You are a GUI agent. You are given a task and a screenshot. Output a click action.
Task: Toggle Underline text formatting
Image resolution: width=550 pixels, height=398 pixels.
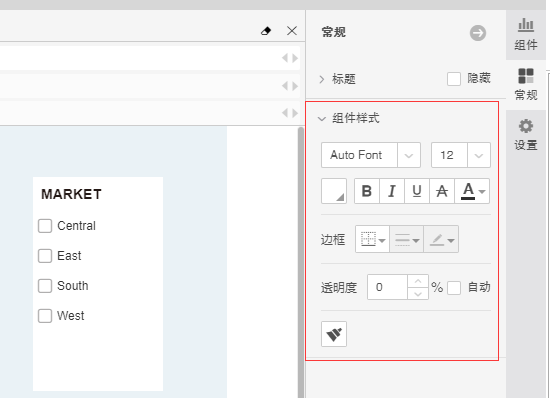(x=417, y=191)
